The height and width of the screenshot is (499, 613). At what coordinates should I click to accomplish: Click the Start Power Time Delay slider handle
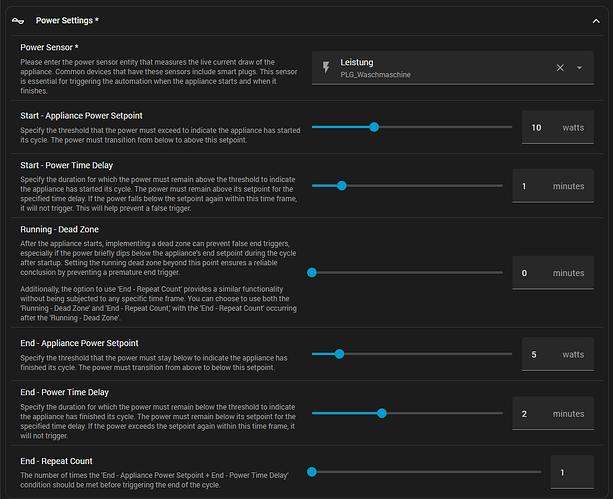341,185
